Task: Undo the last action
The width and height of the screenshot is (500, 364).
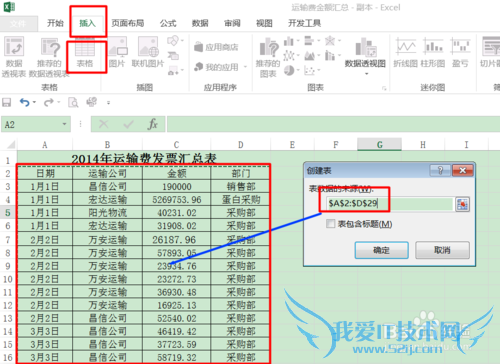Action: [x=25, y=102]
